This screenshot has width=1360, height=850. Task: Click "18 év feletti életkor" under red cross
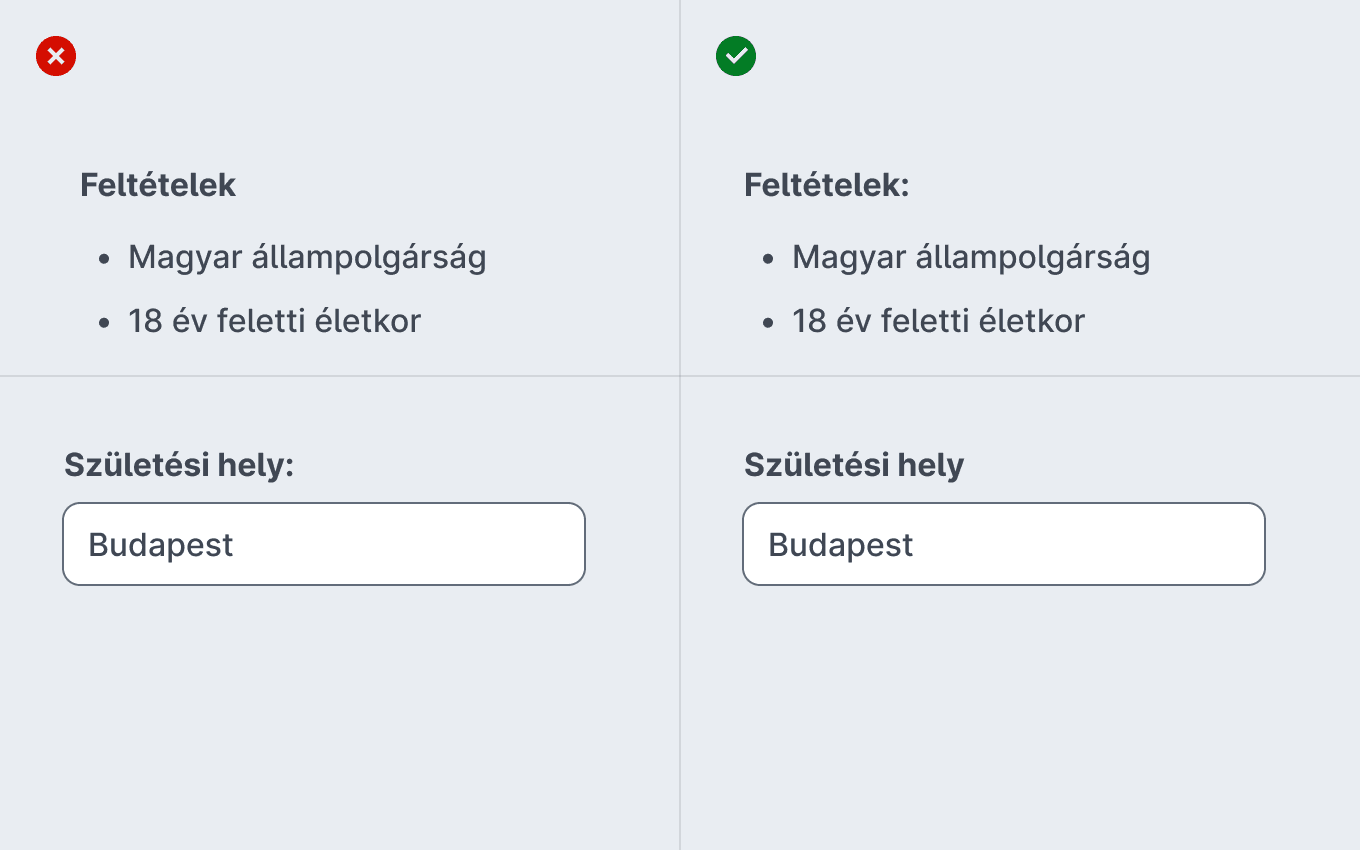point(274,321)
